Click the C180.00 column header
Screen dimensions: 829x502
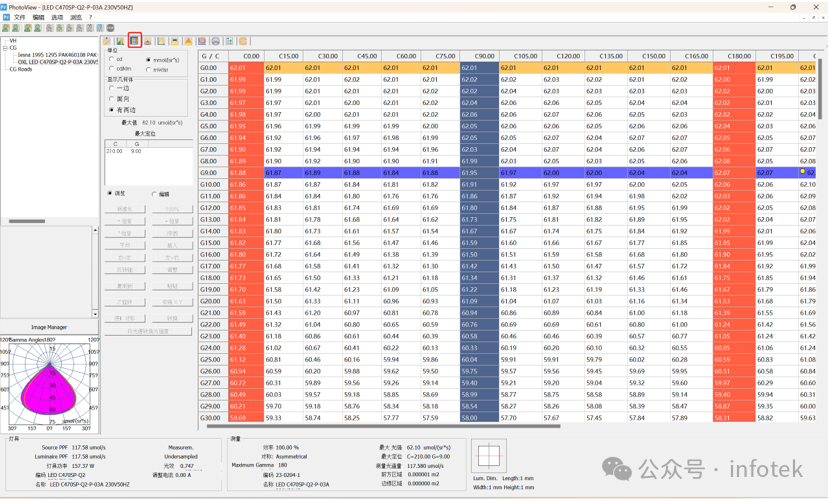pyautogui.click(x=734, y=56)
